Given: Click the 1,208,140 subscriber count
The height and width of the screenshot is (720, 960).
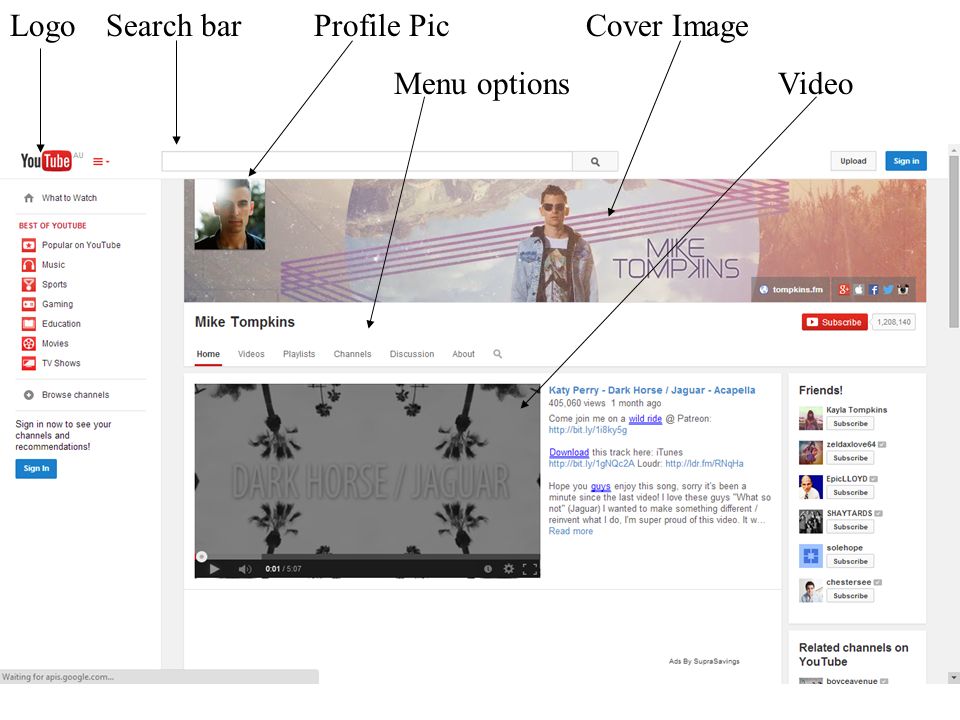Looking at the screenshot, I should click(894, 322).
